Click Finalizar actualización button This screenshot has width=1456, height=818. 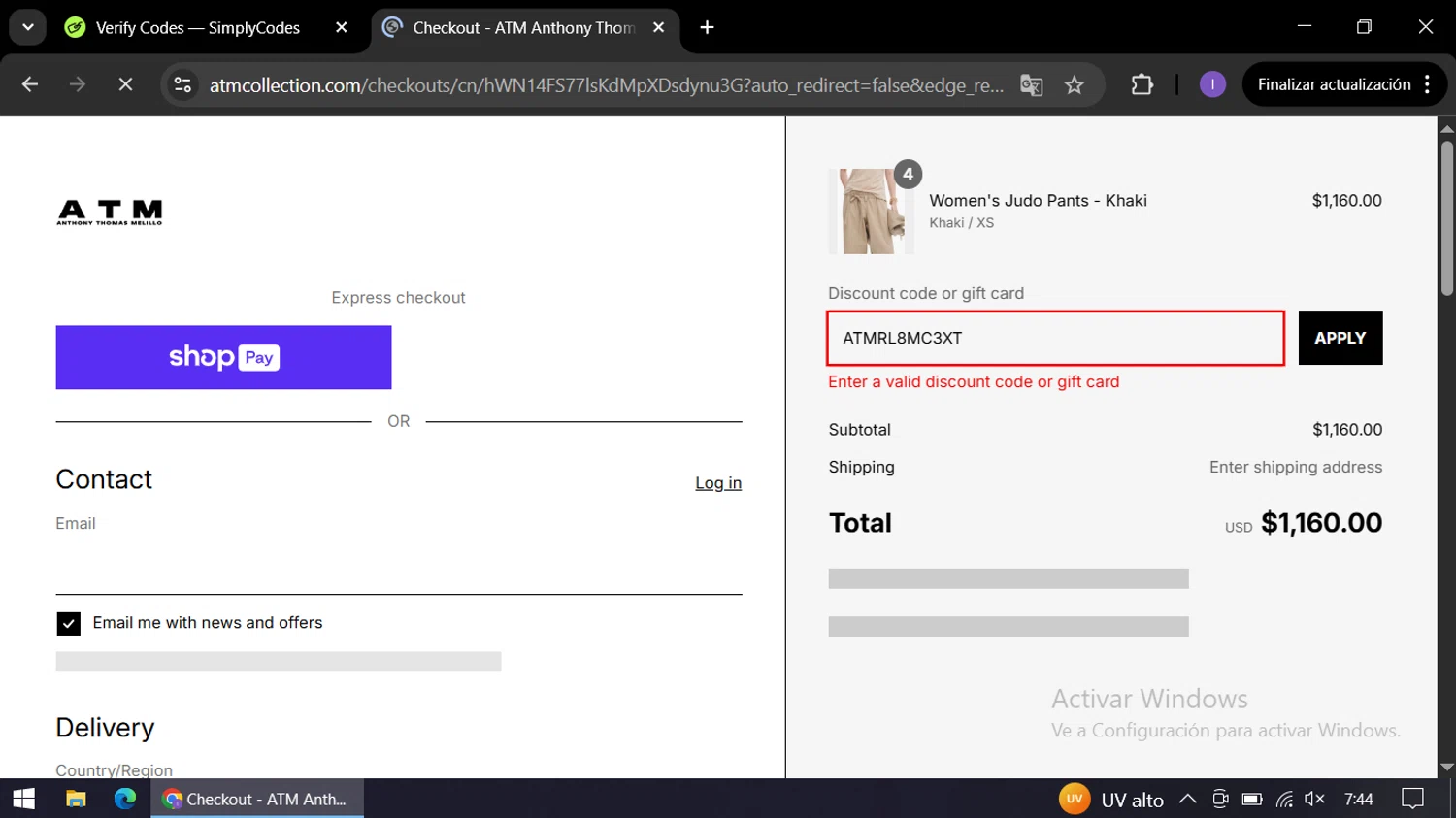point(1334,84)
